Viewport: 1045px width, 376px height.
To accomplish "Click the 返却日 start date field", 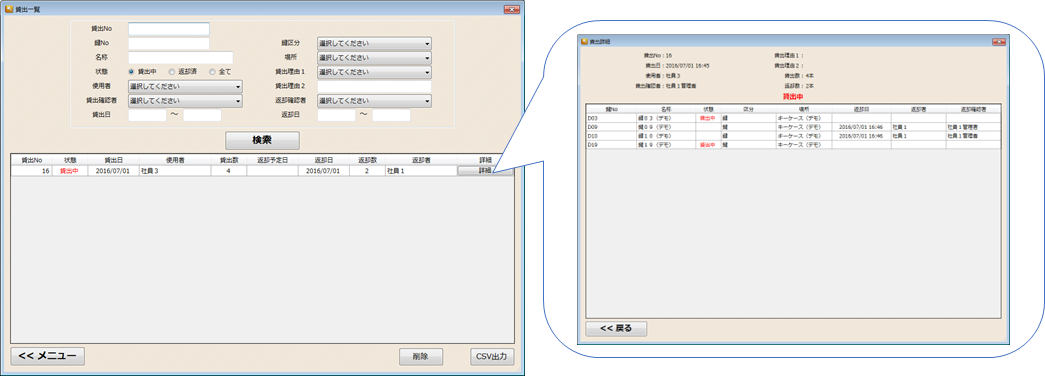I will (x=337, y=115).
